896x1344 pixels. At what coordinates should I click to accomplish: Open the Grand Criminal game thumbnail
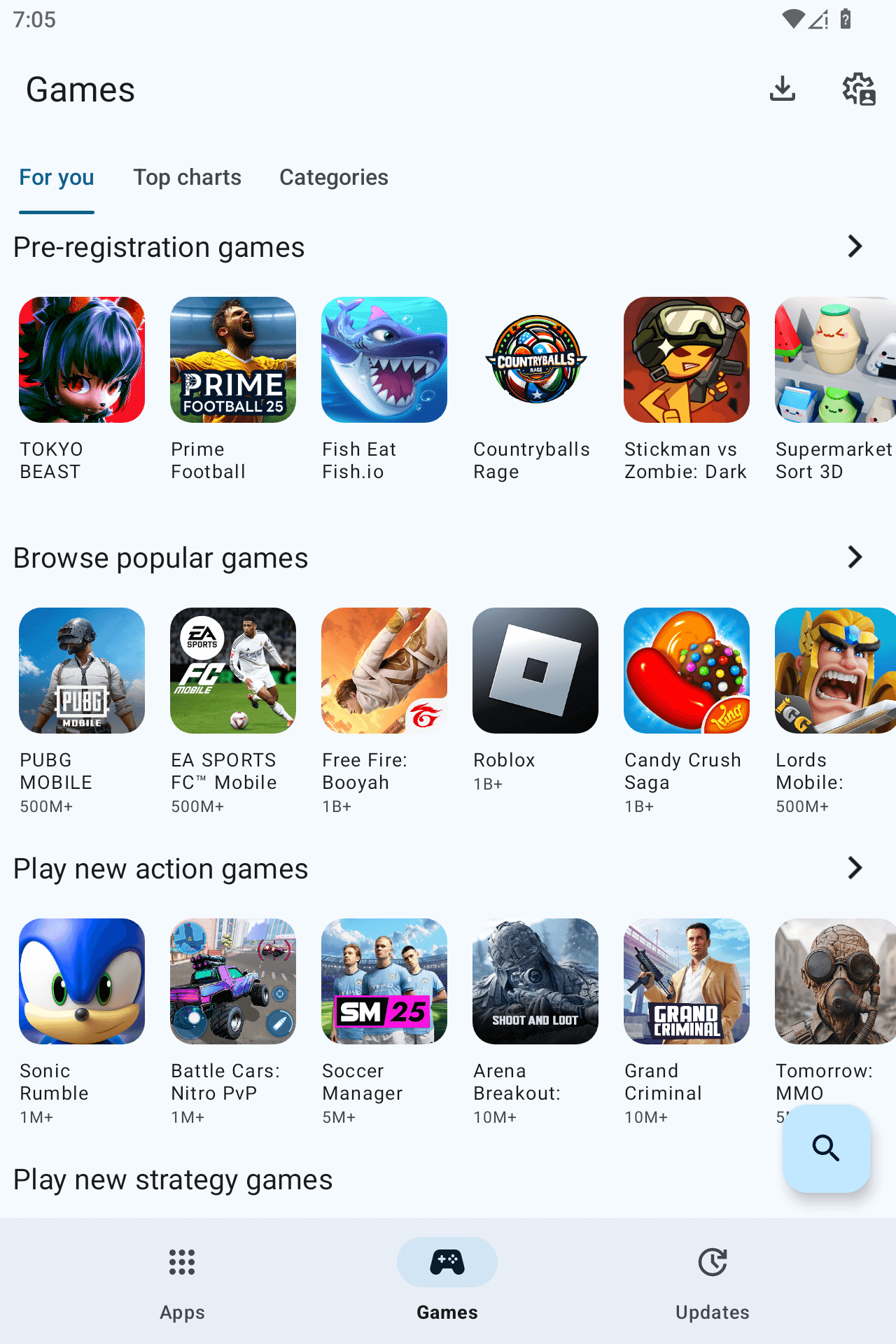[x=687, y=981]
